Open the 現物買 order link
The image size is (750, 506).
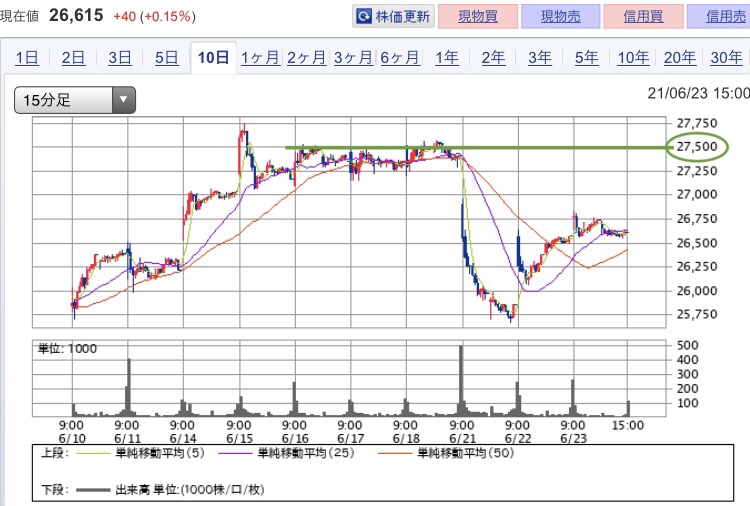point(478,17)
